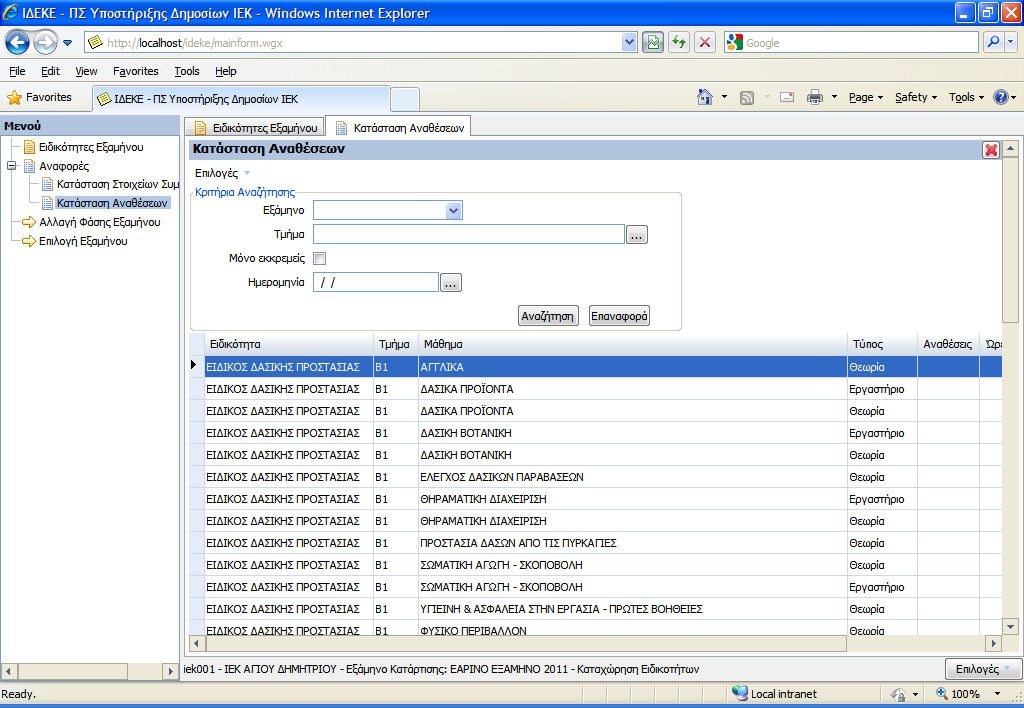Close the Κατάσταση Αναθέσεων panel with red X

coord(991,150)
